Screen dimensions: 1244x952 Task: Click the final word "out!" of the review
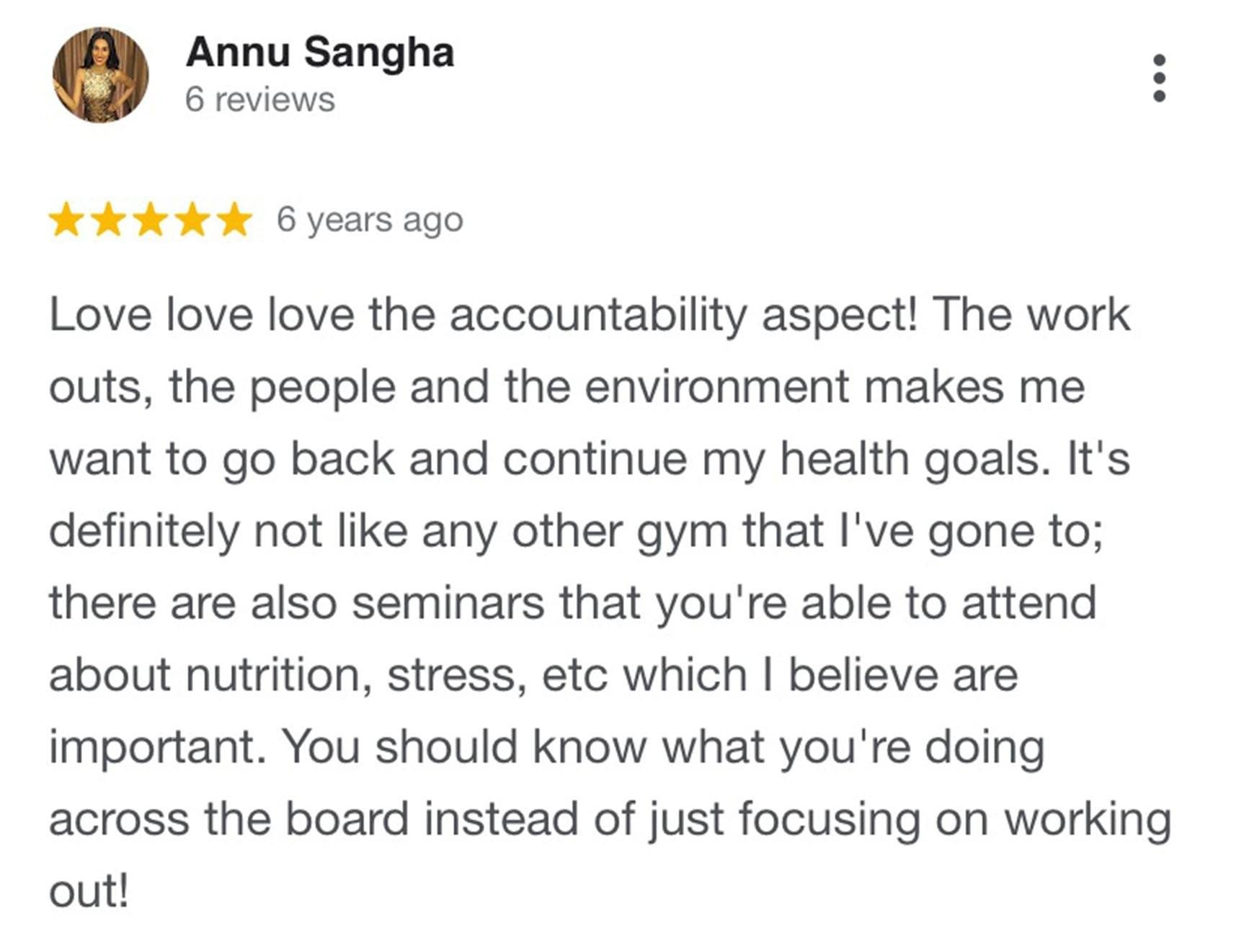(x=89, y=891)
